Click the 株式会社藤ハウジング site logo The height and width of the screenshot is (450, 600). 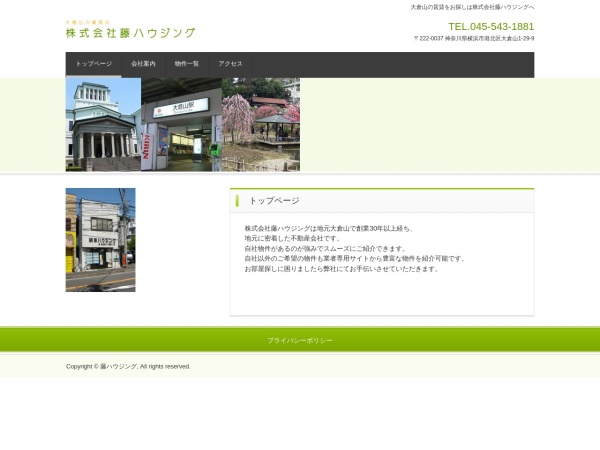click(x=130, y=29)
